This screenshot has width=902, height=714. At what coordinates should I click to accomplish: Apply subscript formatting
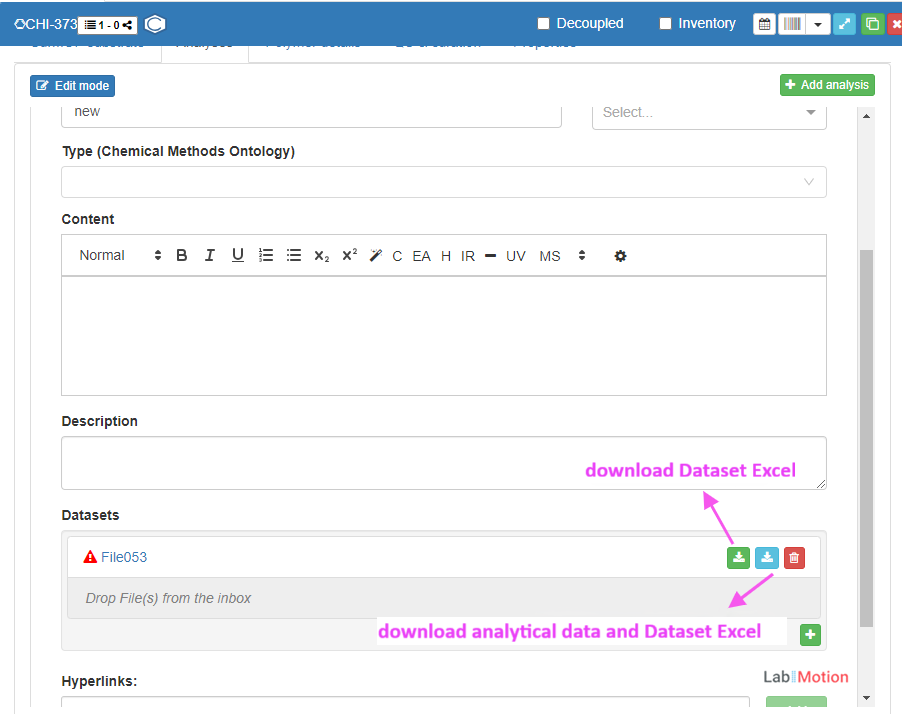pyautogui.click(x=321, y=256)
